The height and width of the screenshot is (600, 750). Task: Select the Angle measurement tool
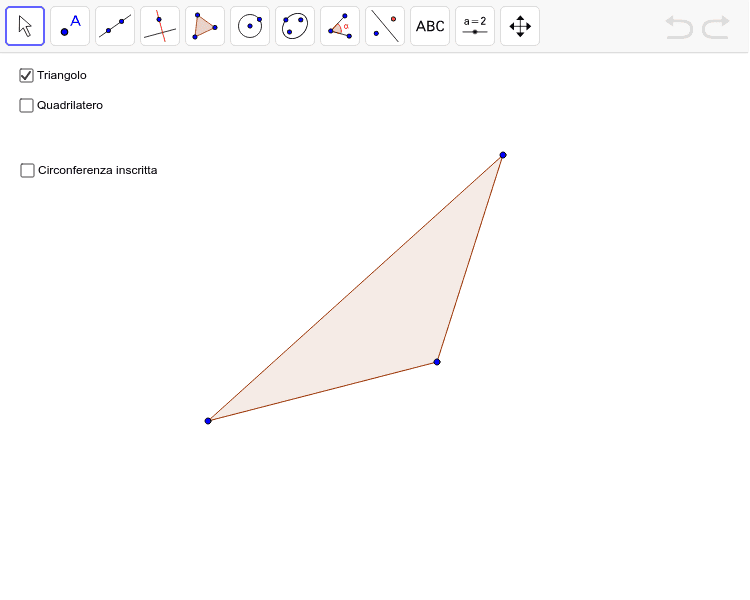[340, 26]
